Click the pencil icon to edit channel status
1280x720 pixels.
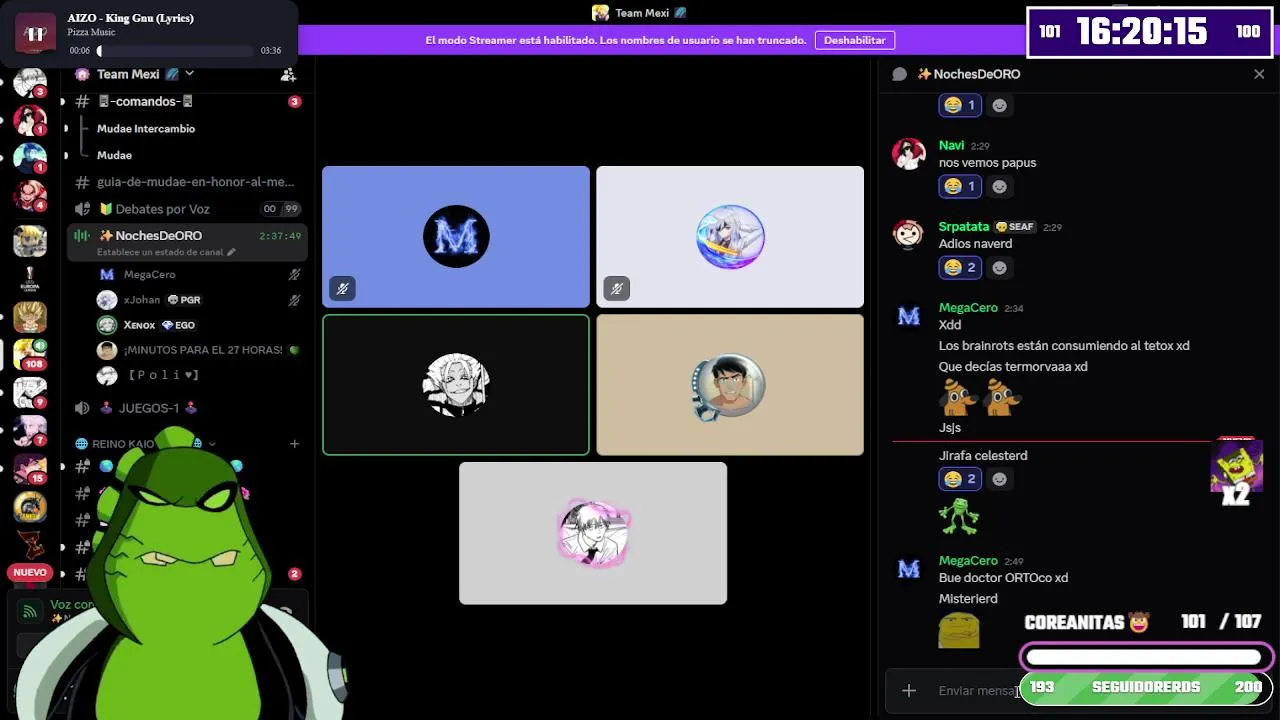(x=231, y=252)
